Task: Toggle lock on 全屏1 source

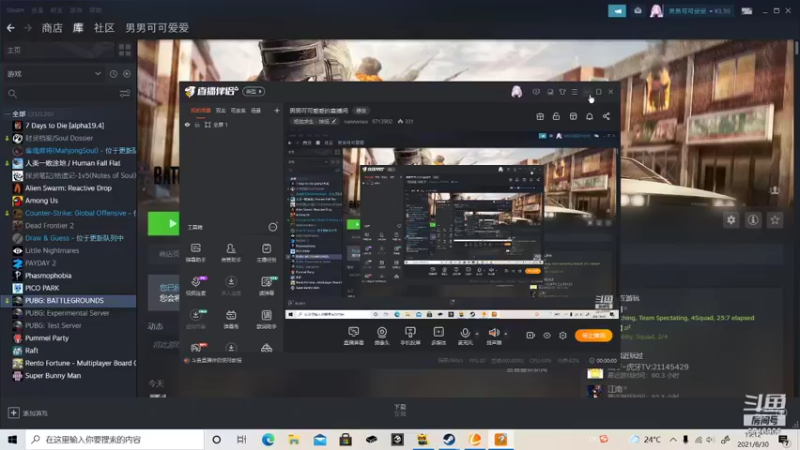Action: pos(197,124)
